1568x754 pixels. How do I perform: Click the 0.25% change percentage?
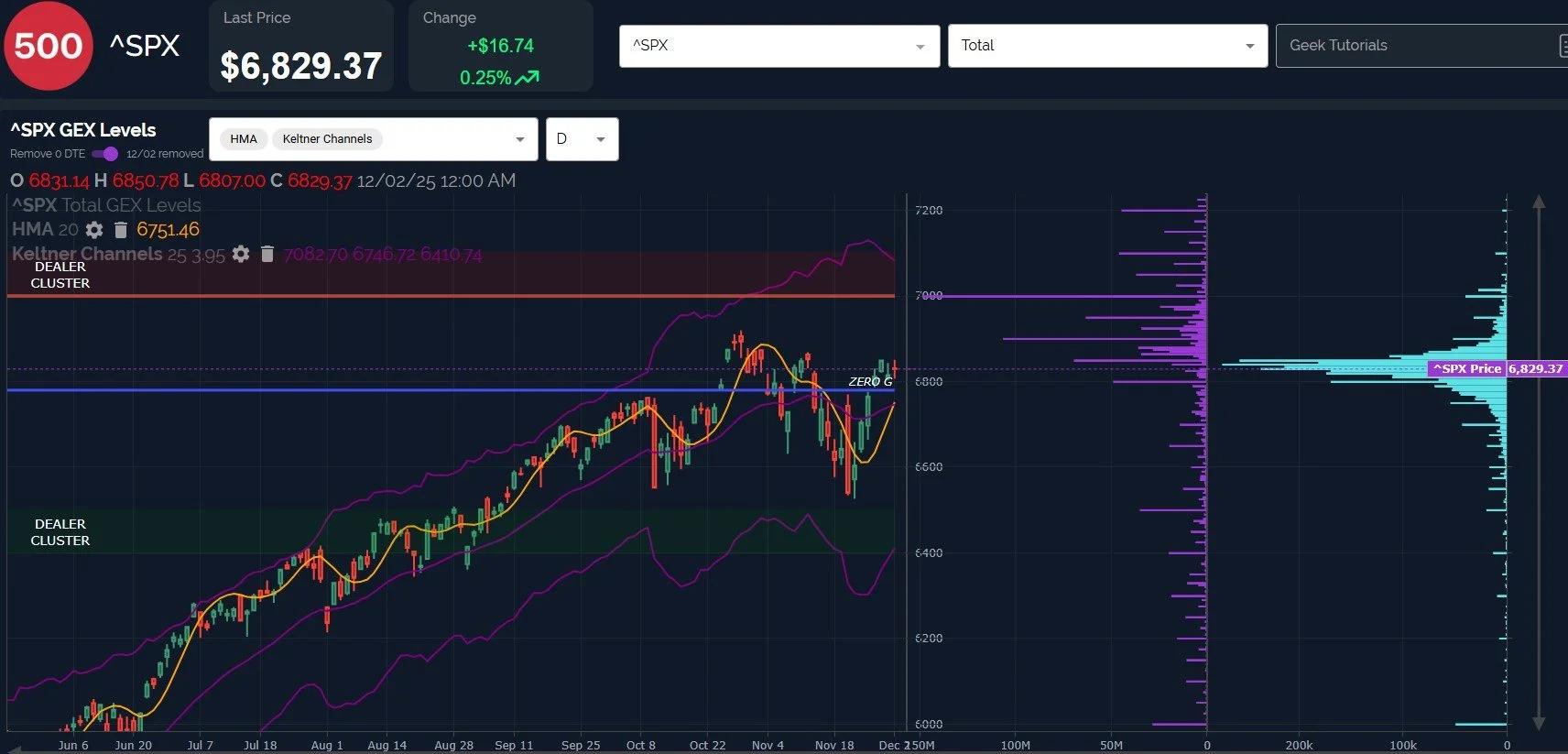(485, 78)
